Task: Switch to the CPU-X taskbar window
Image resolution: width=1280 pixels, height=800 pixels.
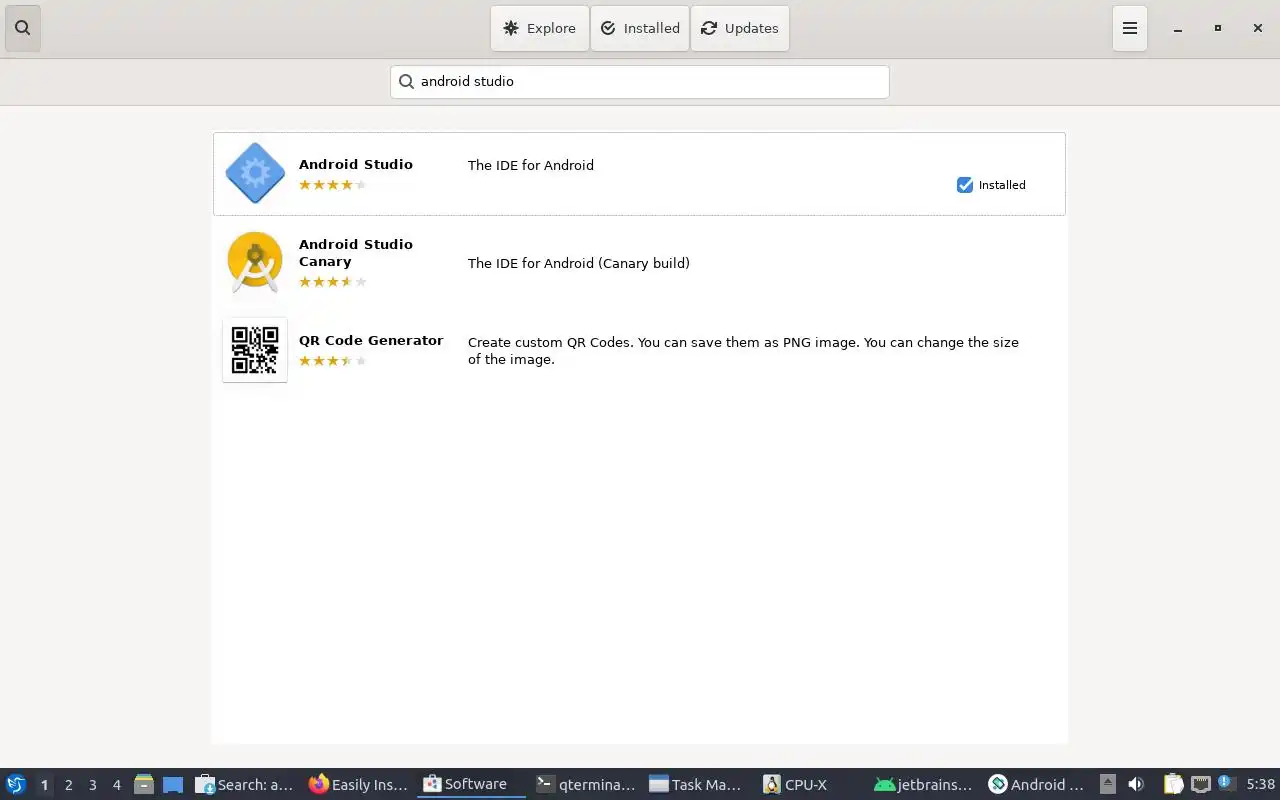Action: click(811, 785)
